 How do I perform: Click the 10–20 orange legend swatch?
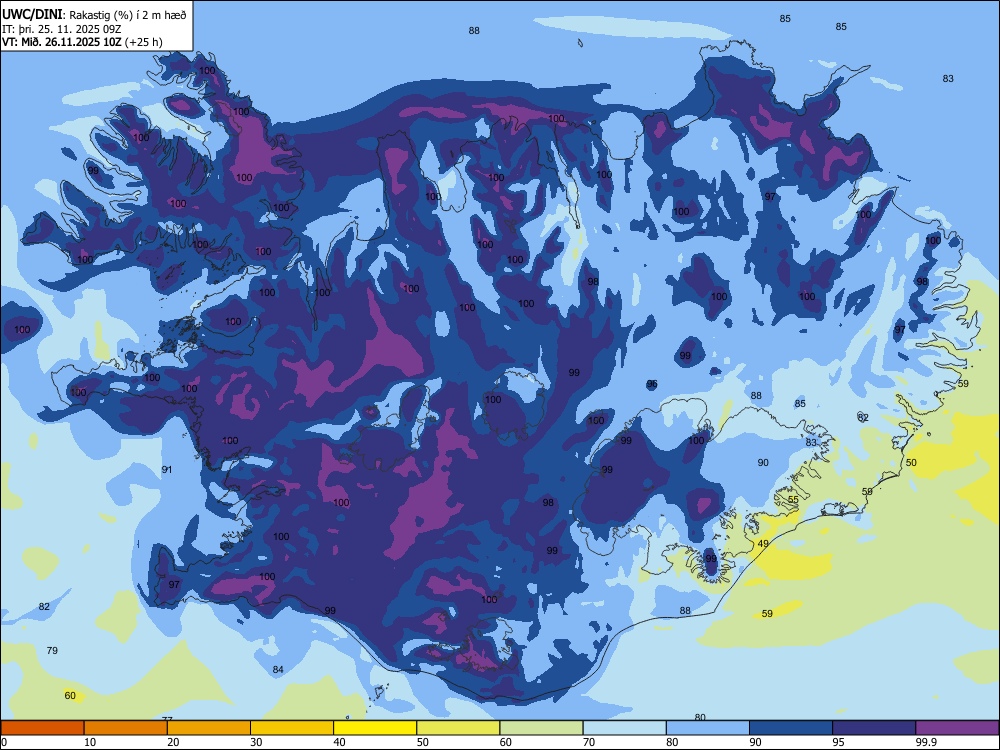pos(126,728)
